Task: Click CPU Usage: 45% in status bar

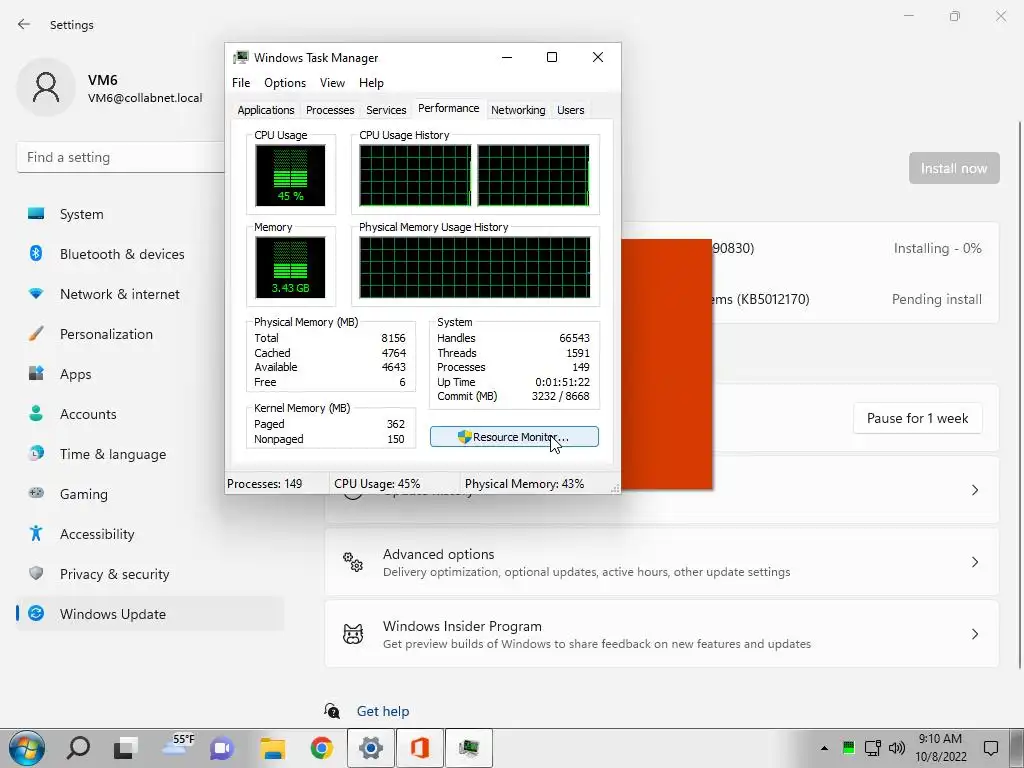Action: (377, 484)
